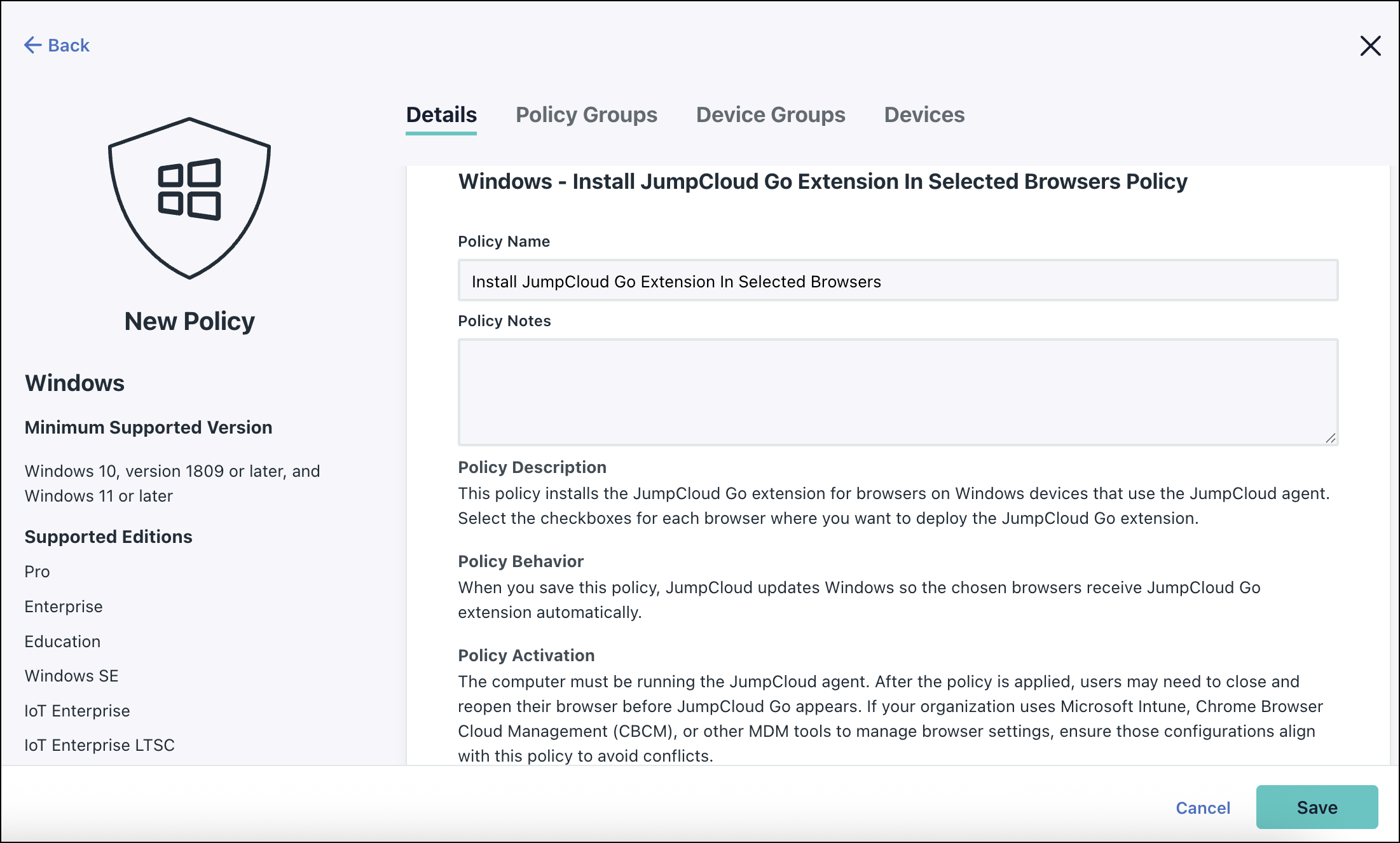Click the Windows 10 version 1809 text
This screenshot has height=843, width=1400.
(x=172, y=483)
